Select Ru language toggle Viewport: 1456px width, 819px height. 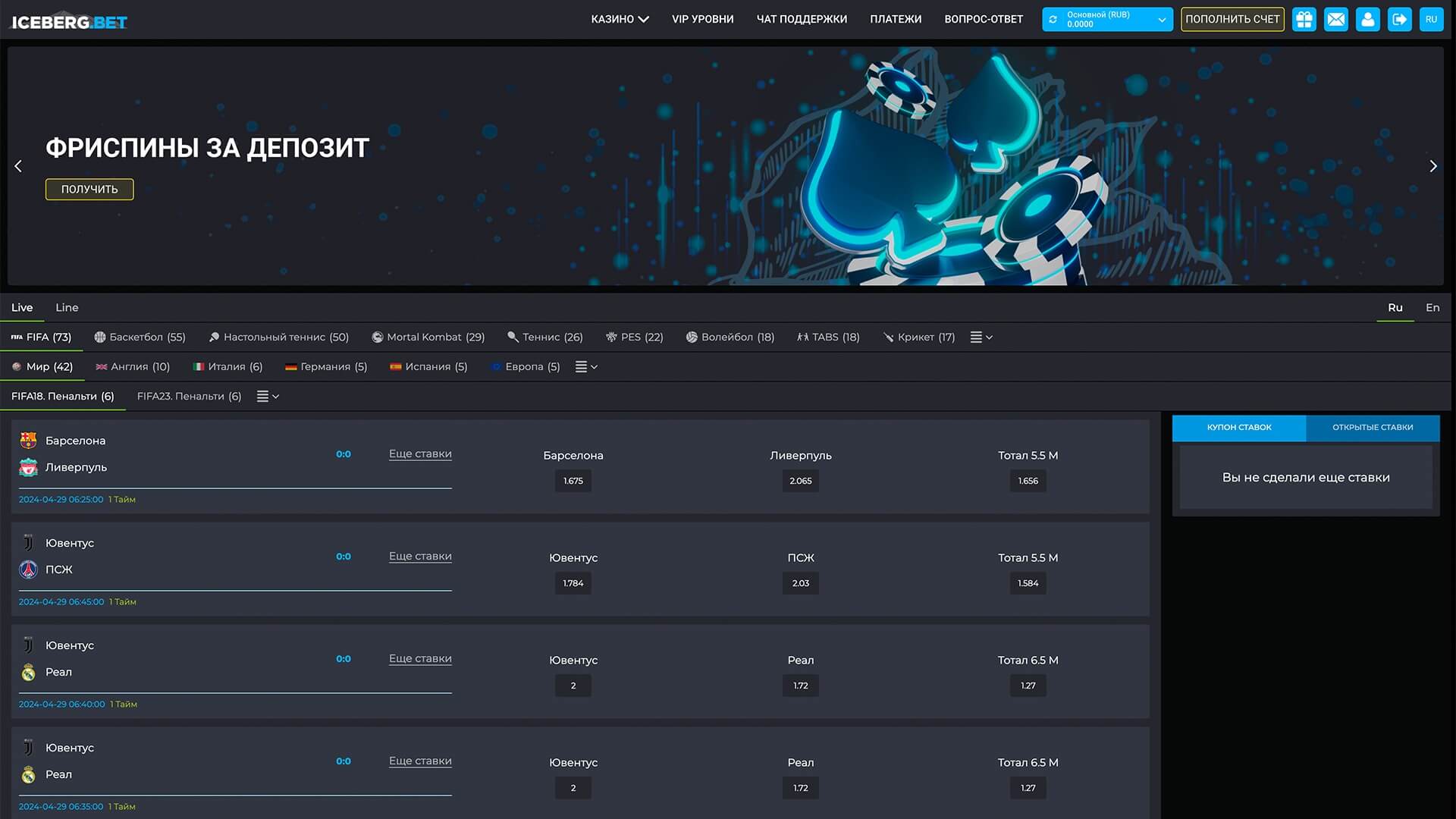(1395, 307)
